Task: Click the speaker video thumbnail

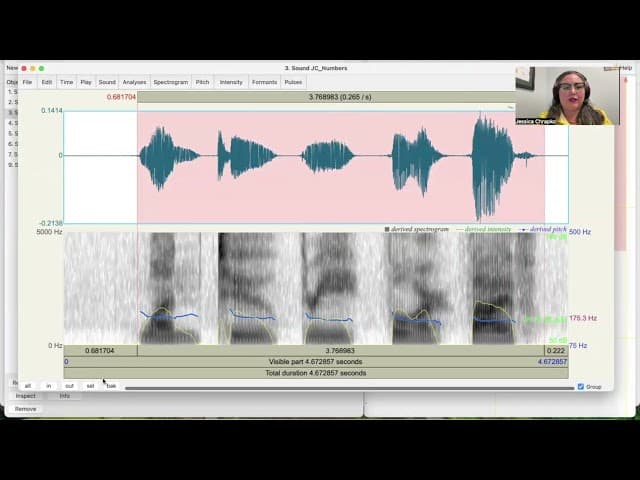Action: click(x=567, y=96)
